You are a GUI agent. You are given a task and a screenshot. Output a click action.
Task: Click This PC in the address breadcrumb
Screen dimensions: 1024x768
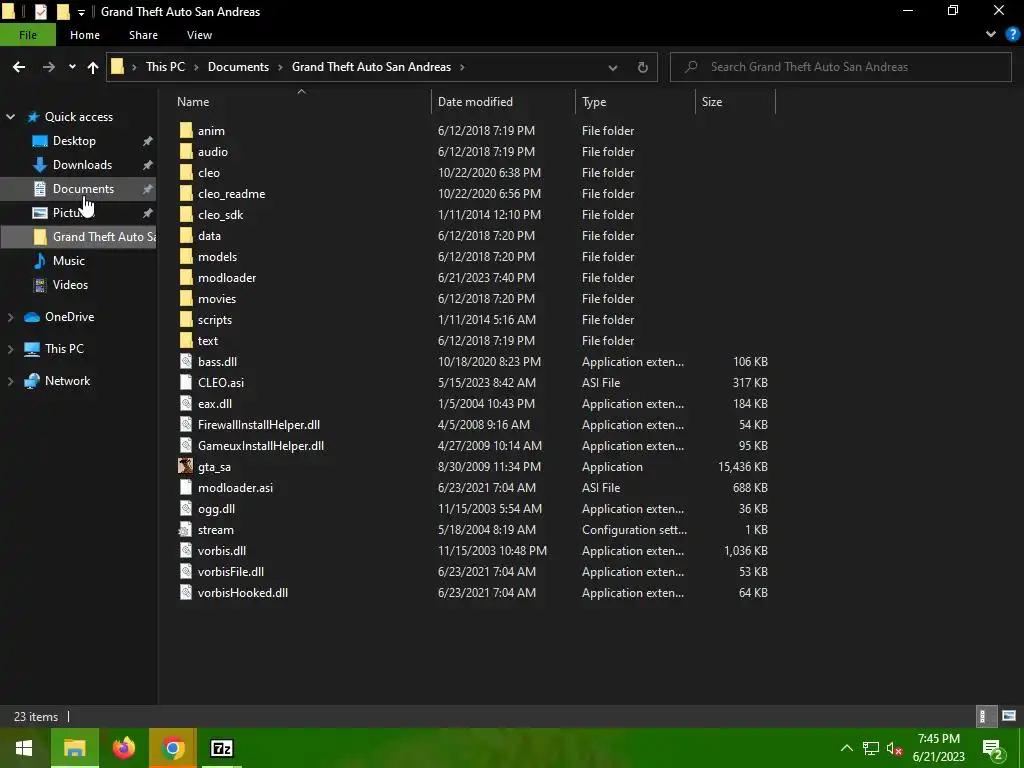coord(165,67)
